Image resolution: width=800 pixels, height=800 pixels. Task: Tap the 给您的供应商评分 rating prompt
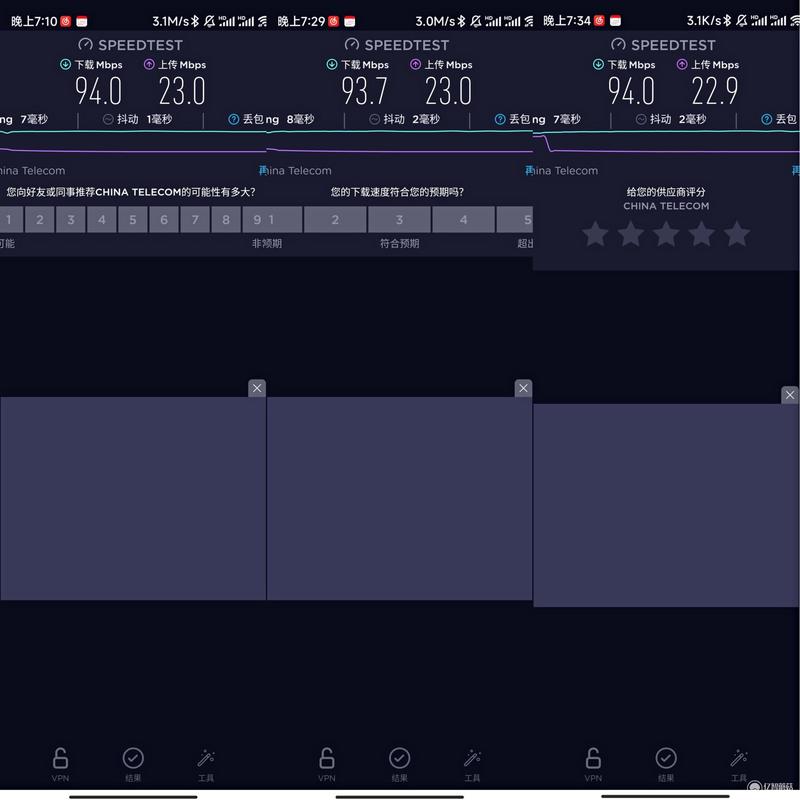(x=666, y=192)
